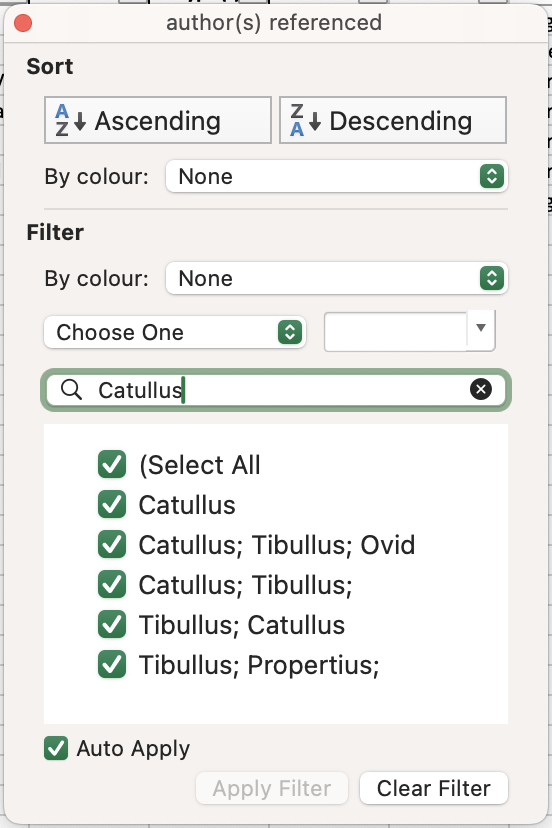Click the magnifying glass search icon
The width and height of the screenshot is (552, 828).
[x=71, y=390]
